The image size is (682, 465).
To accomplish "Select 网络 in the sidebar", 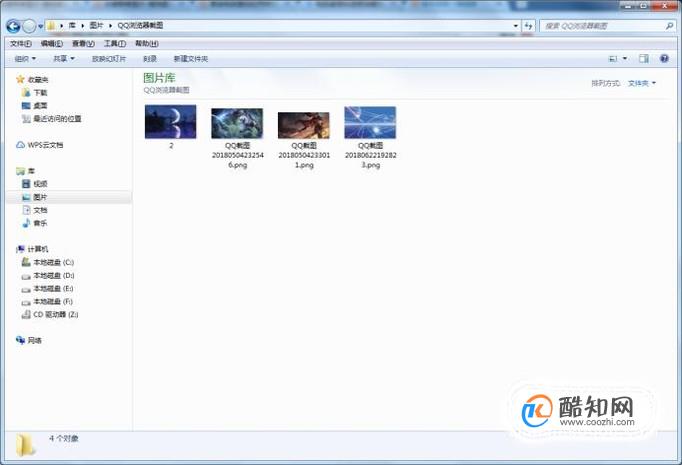I will pos(34,341).
